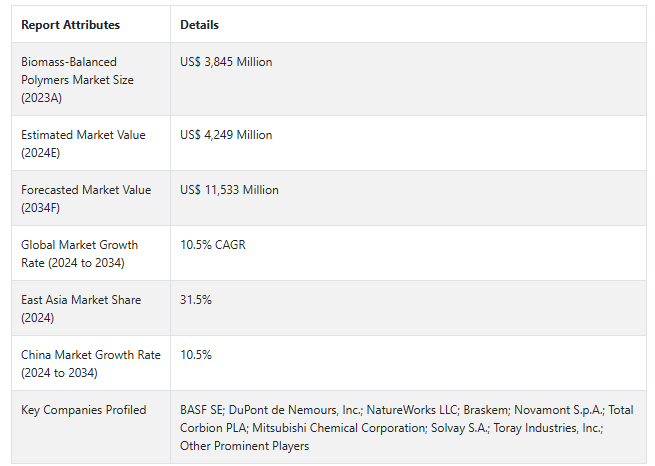Viewport: 655px width, 466px height.
Task: Select the Estimated Market Value (2024E) label
Action: (83, 144)
